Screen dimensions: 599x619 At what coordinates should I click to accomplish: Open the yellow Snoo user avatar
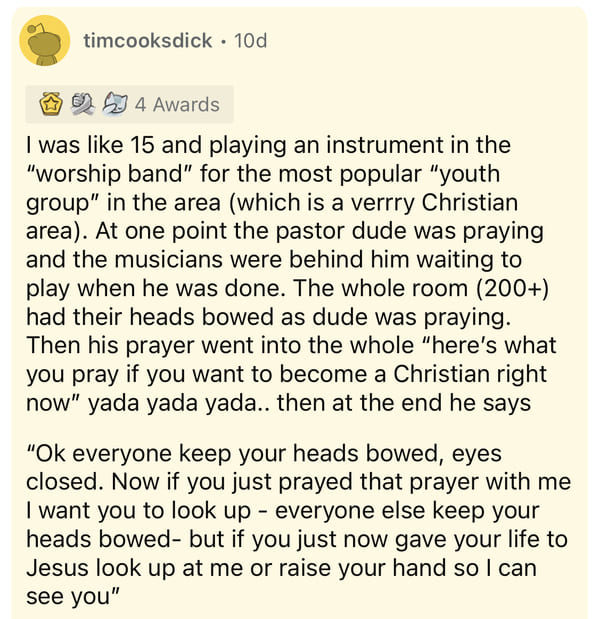pos(45,41)
